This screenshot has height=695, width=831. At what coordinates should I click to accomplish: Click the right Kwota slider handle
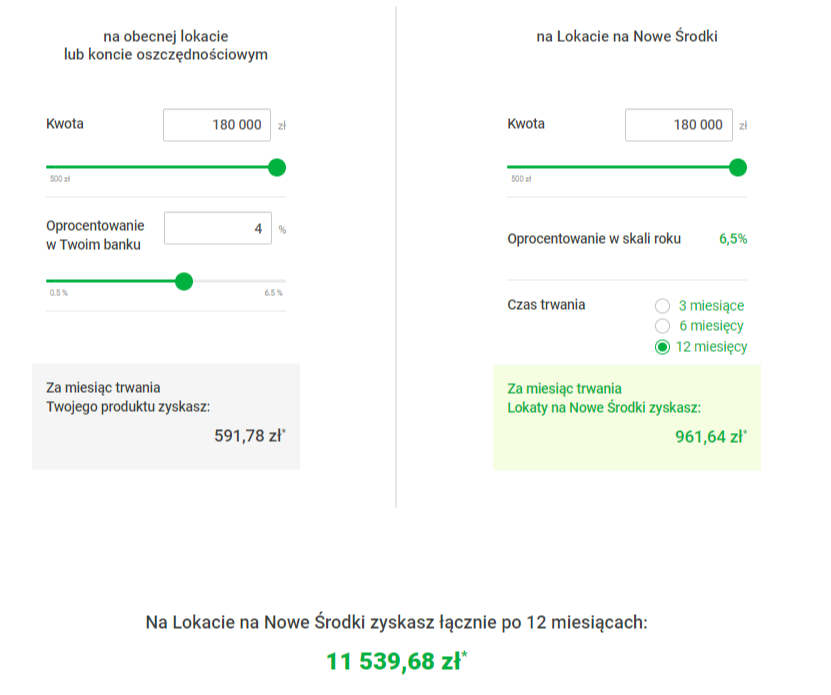pos(738,168)
